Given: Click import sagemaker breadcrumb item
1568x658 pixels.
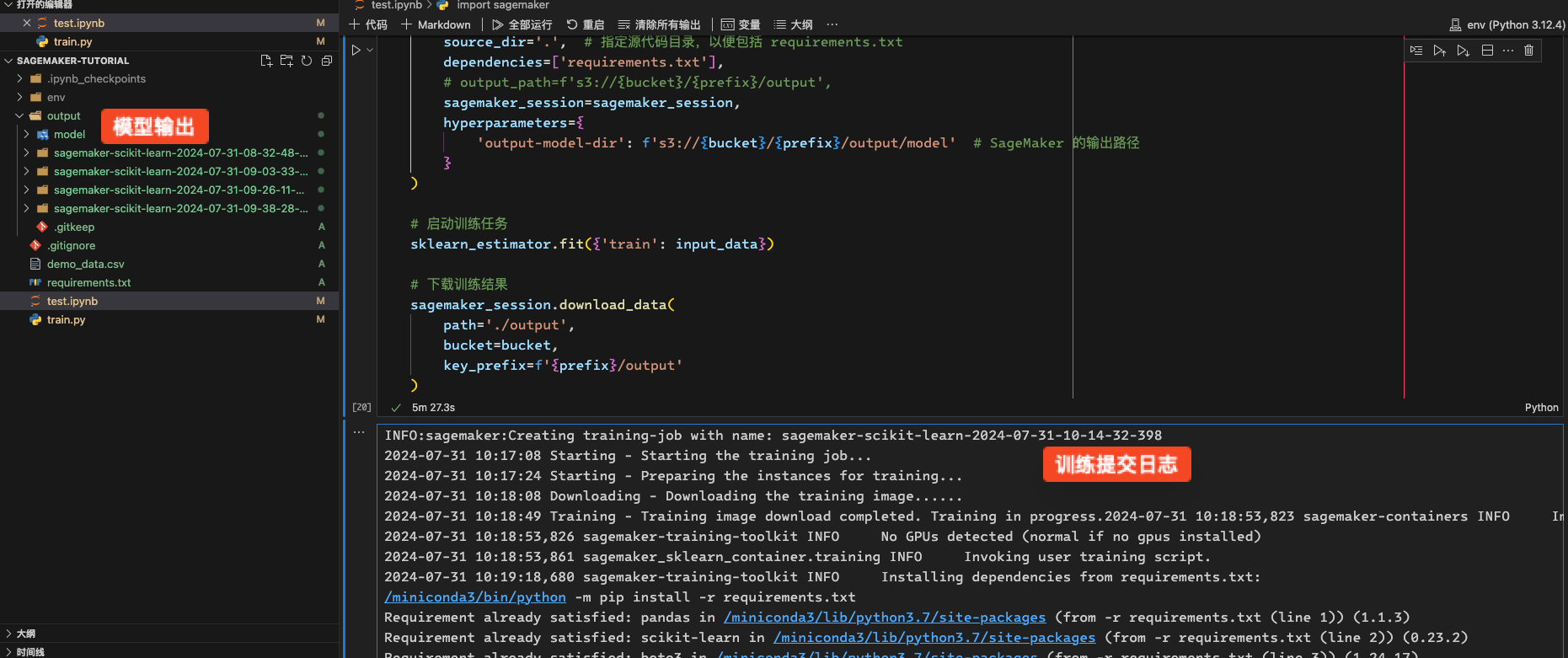Looking at the screenshot, I should pyautogui.click(x=503, y=5).
